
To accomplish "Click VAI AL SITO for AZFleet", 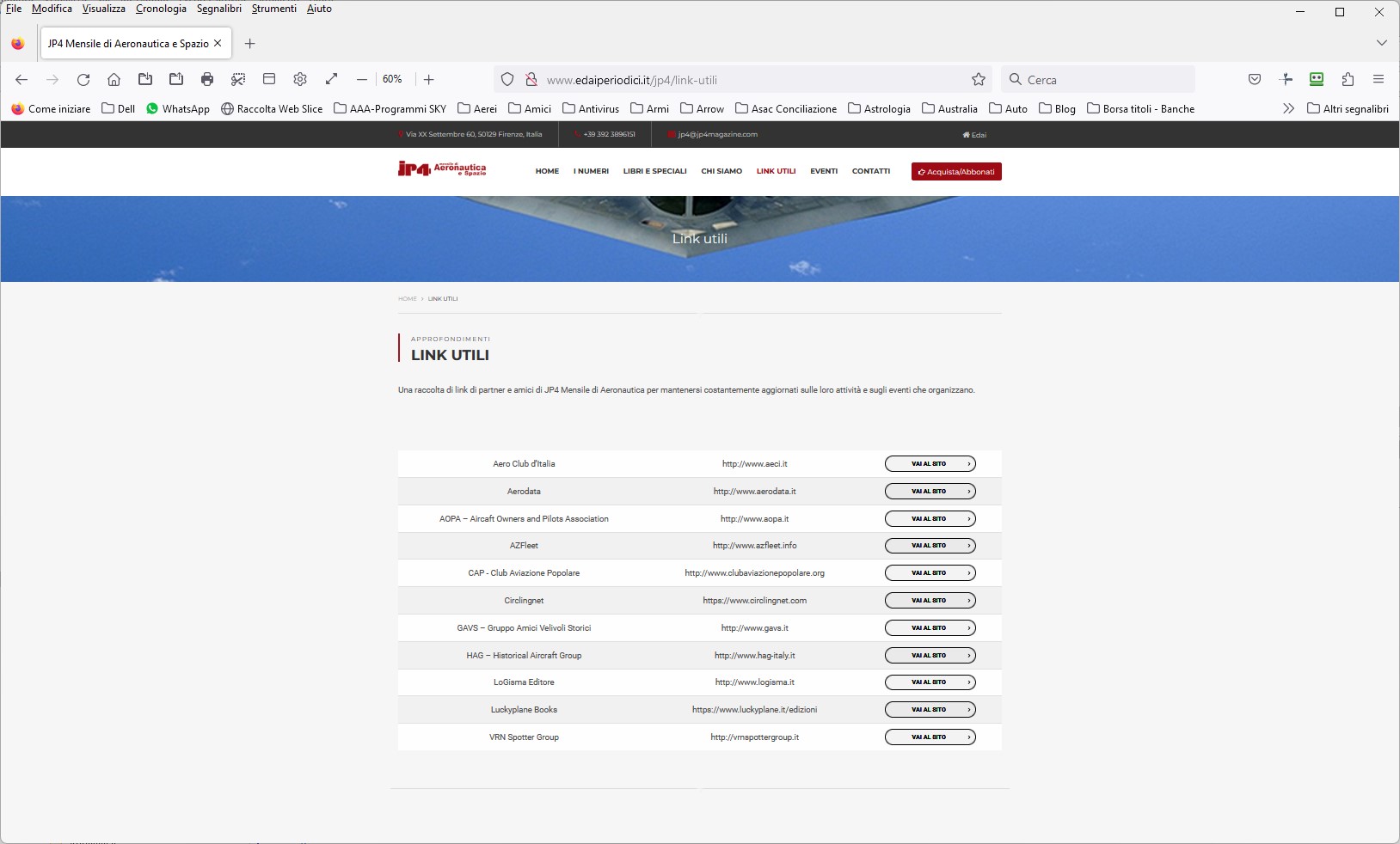I will [x=930, y=546].
